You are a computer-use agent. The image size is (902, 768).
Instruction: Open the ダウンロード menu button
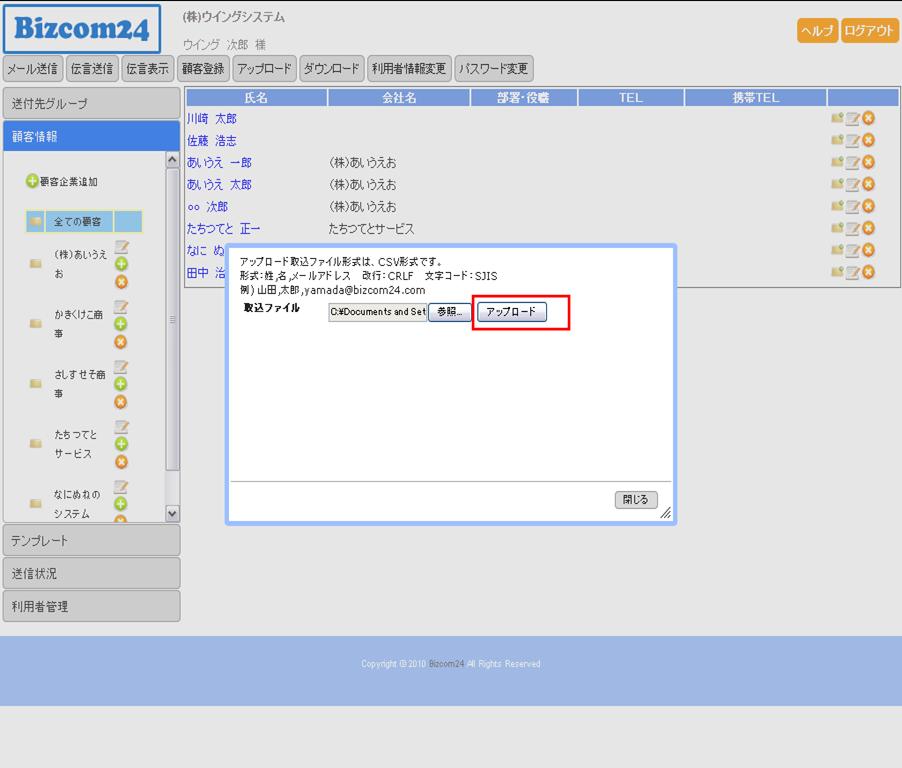pyautogui.click(x=331, y=69)
